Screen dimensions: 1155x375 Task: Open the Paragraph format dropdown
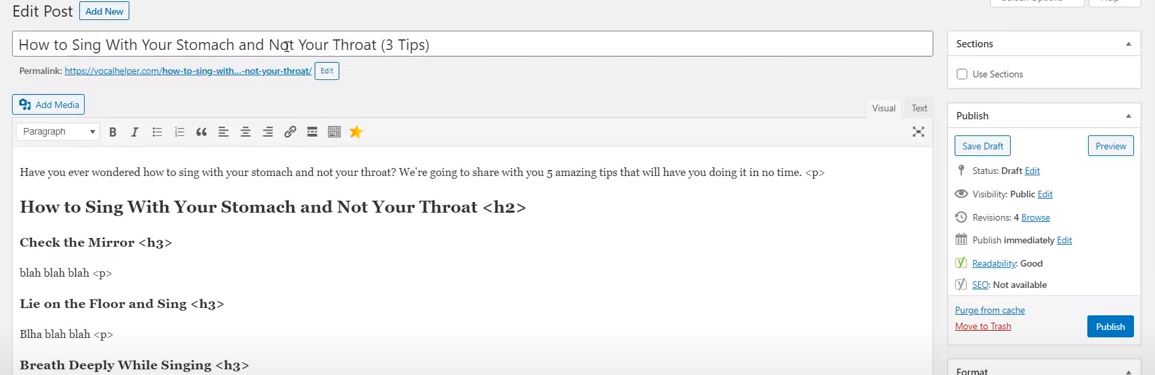coord(57,132)
